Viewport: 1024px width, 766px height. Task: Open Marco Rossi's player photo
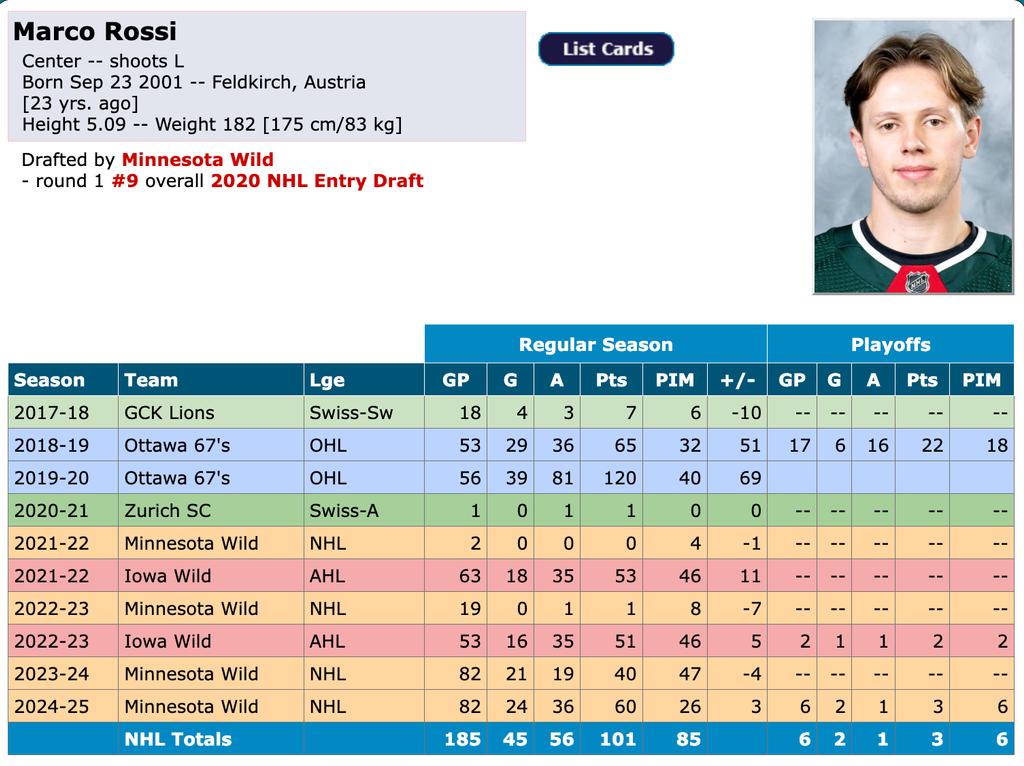[x=914, y=156]
